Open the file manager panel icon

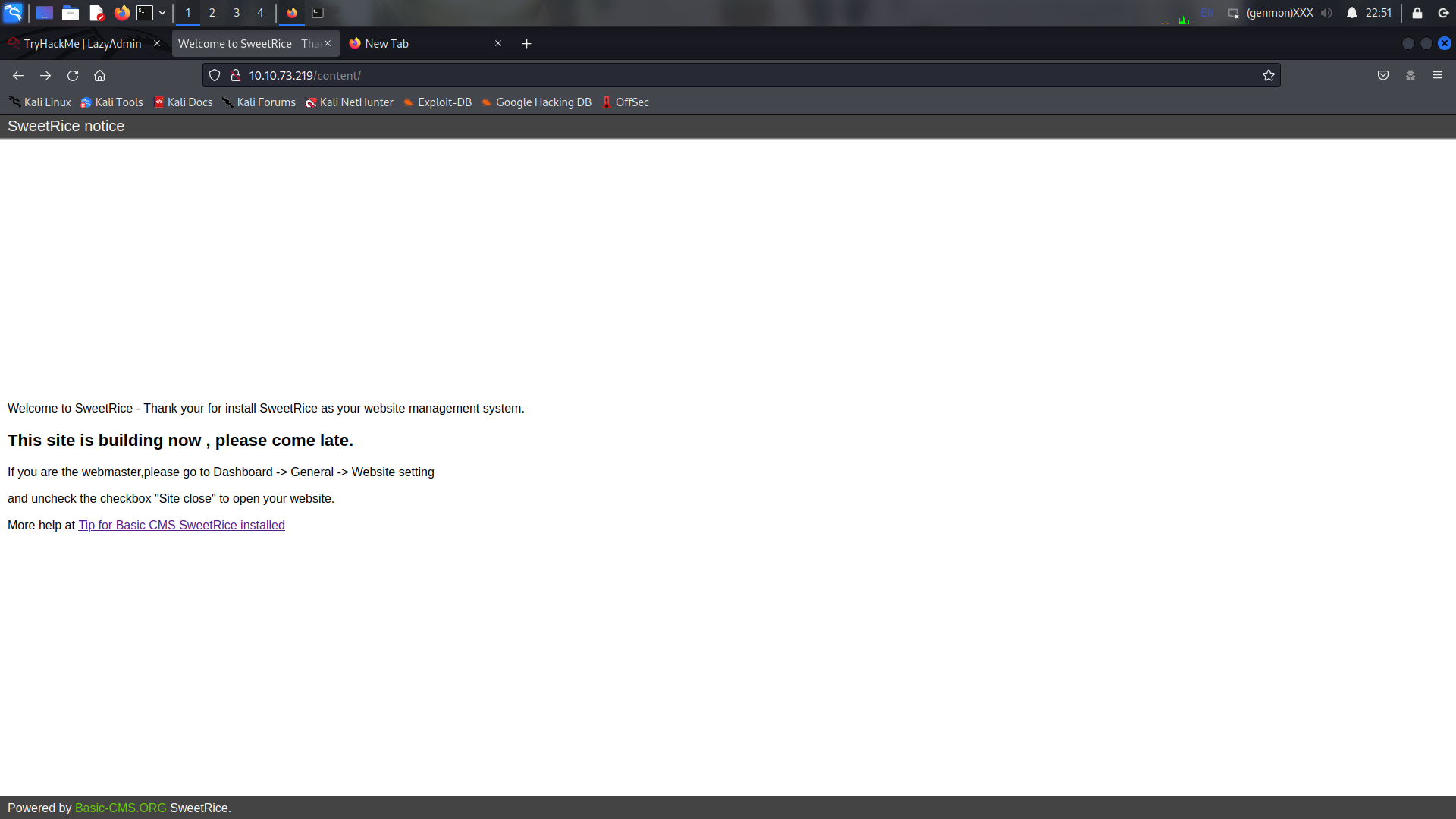coord(71,13)
